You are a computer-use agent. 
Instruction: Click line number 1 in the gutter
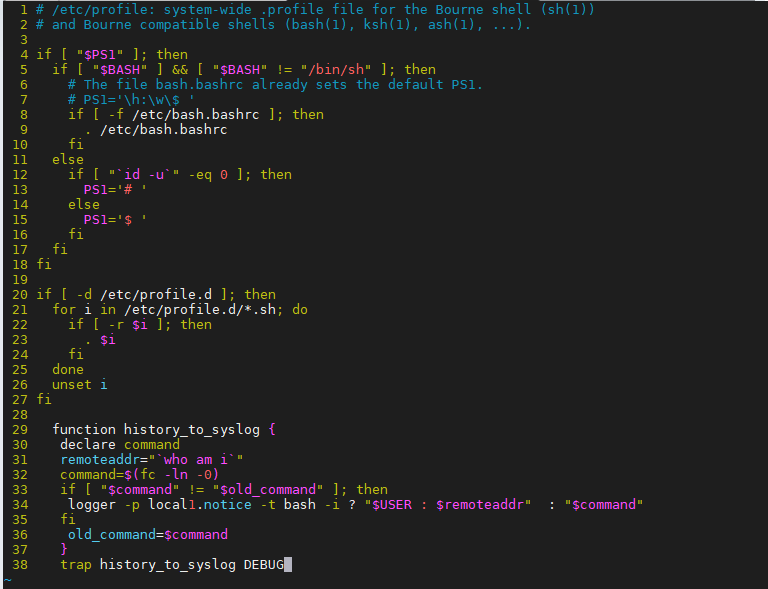pyautogui.click(x=24, y=10)
